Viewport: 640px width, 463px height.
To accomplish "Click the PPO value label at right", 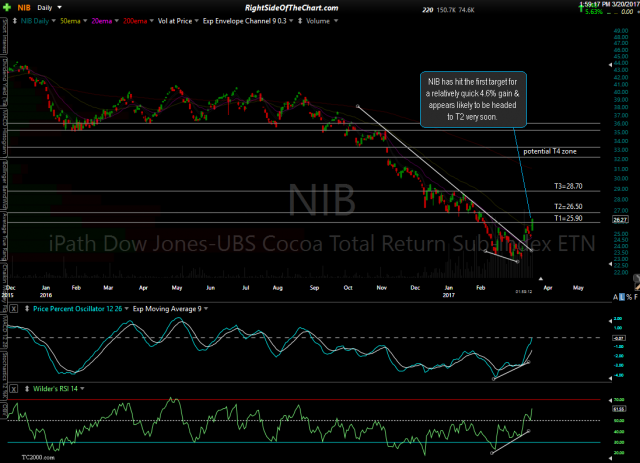I will (619, 338).
